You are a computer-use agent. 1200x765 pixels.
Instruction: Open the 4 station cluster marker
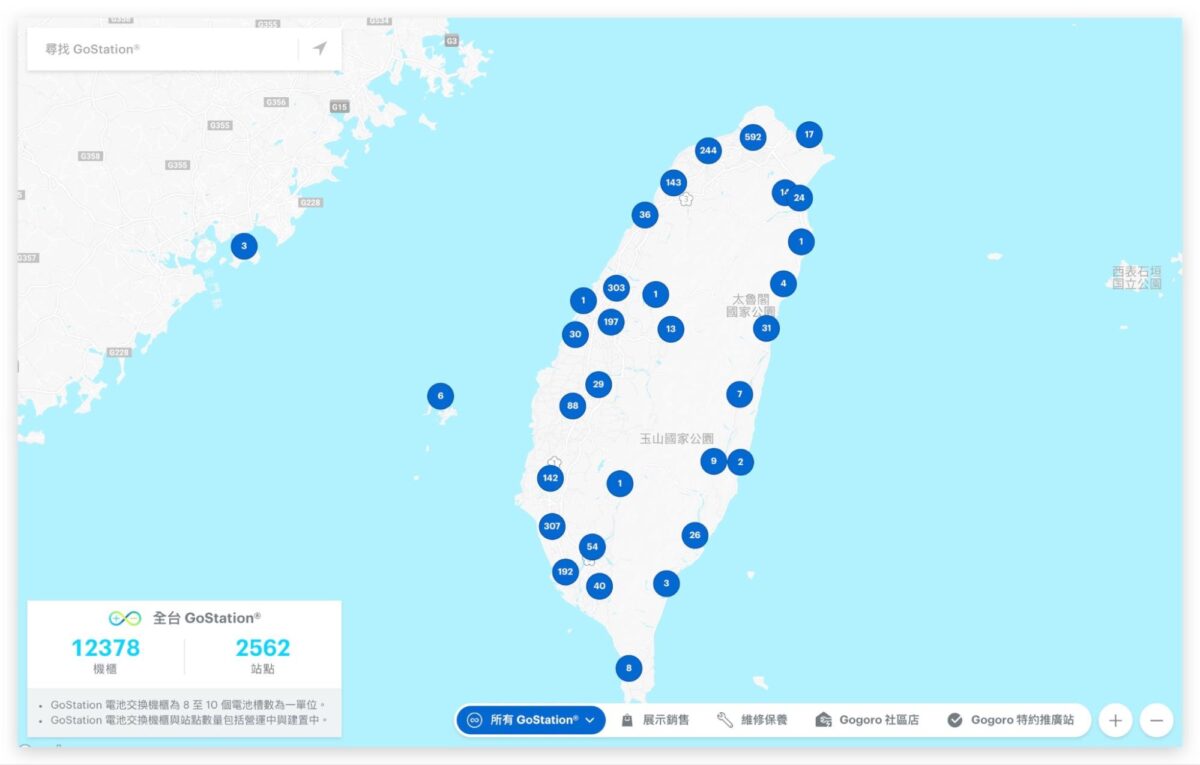tap(783, 283)
